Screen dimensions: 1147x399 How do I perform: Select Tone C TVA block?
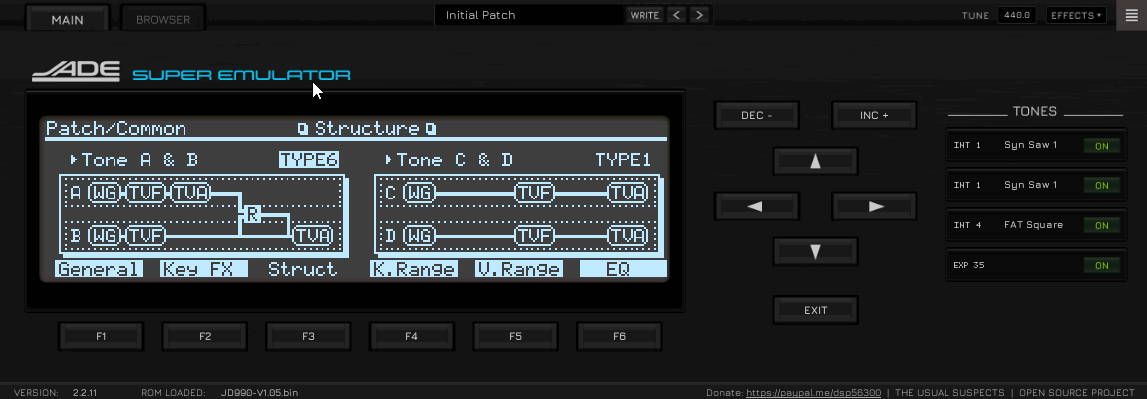point(628,193)
